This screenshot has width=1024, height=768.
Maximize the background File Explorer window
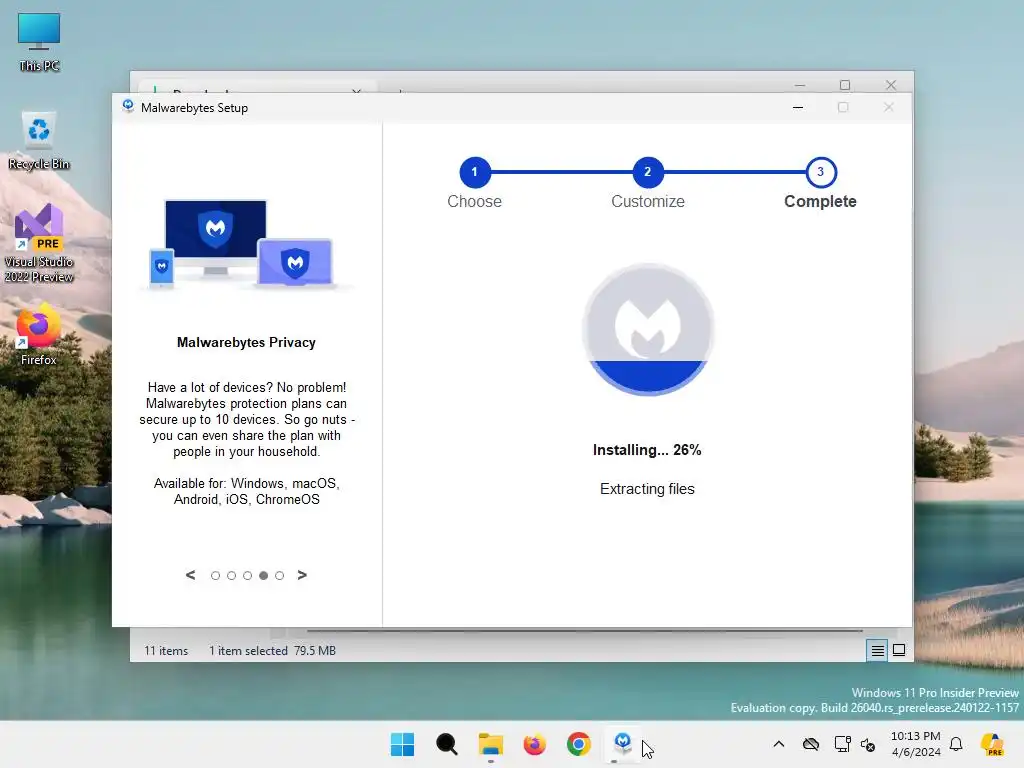pyautogui.click(x=844, y=85)
